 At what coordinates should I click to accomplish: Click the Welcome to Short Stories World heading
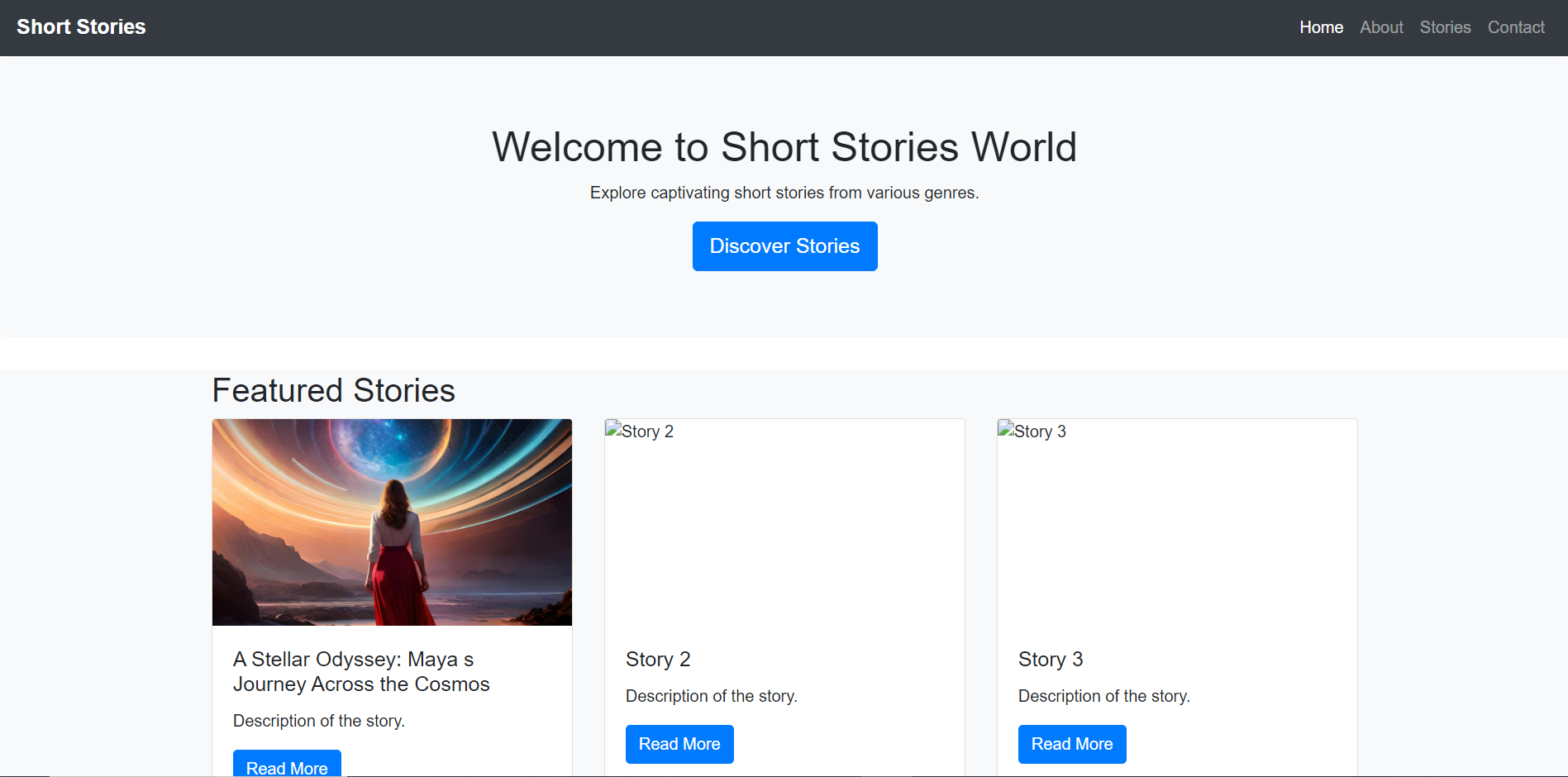pyautogui.click(x=784, y=147)
